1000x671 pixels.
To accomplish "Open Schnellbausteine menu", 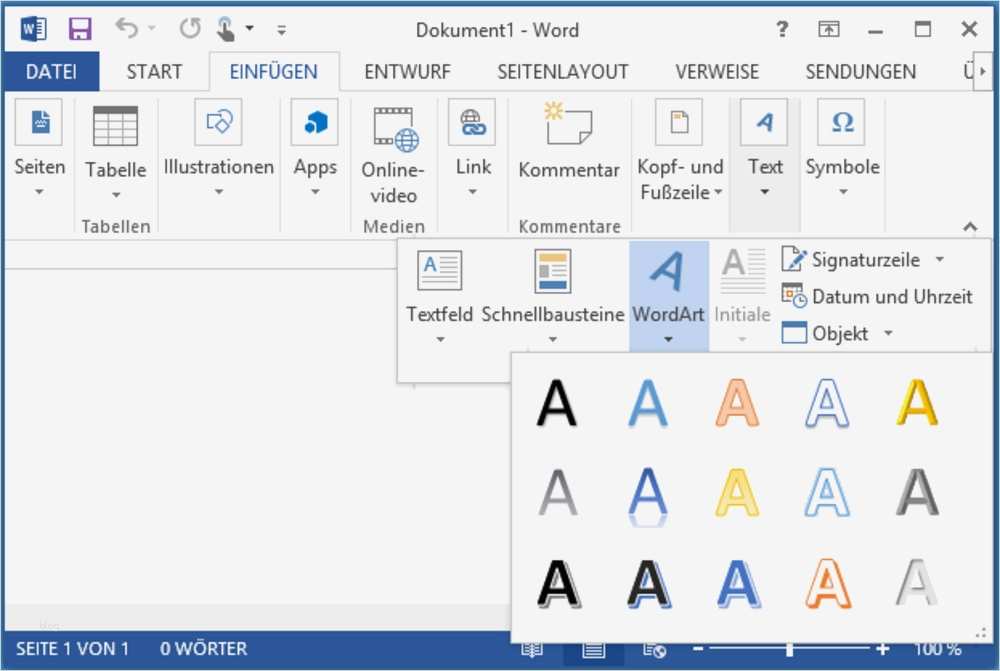I will [x=552, y=297].
